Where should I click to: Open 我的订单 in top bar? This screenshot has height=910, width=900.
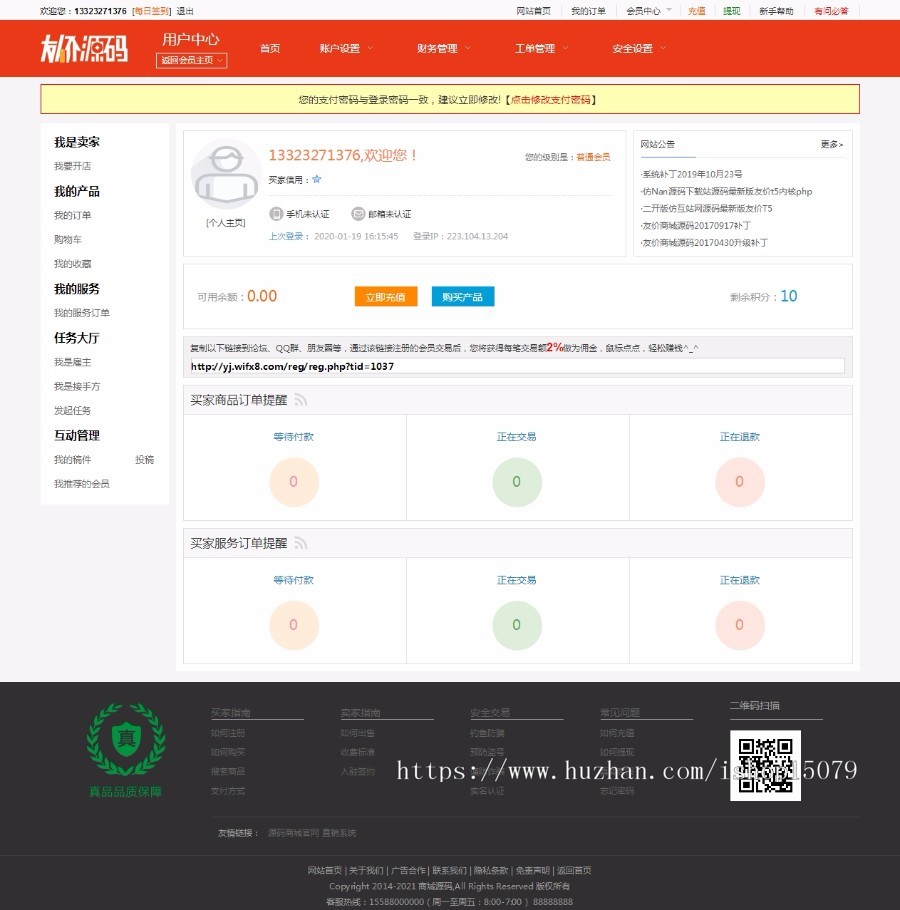[588, 10]
